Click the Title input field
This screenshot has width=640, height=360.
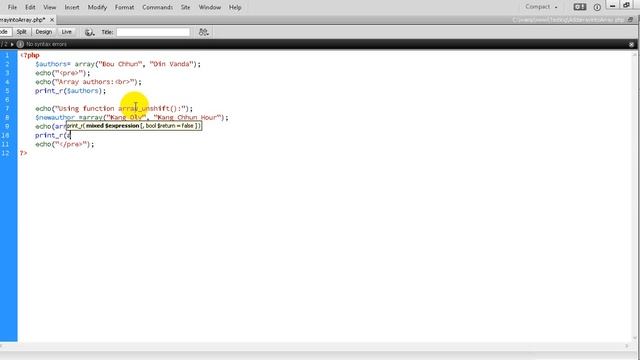point(153,32)
